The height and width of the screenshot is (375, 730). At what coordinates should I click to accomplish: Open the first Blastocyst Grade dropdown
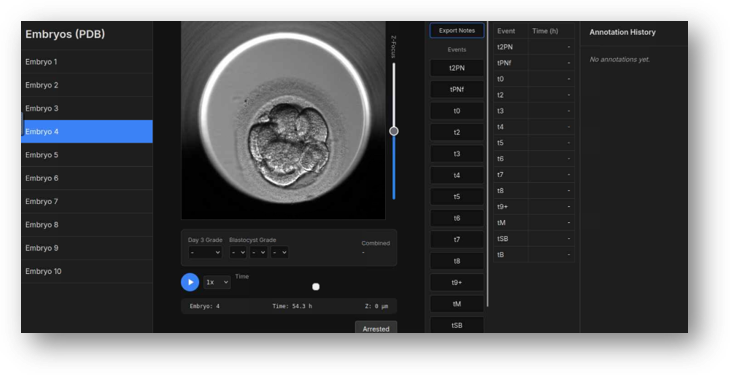(x=238, y=252)
